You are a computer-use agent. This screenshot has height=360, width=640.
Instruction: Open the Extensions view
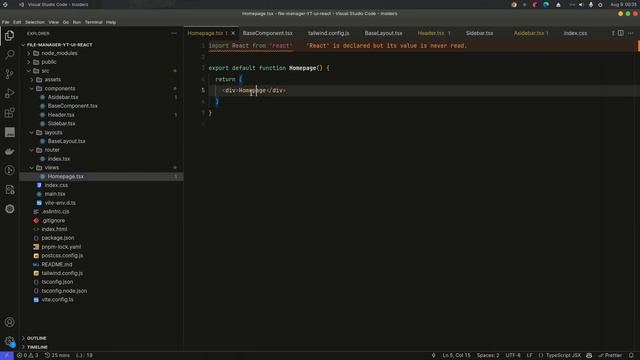tap(9, 113)
